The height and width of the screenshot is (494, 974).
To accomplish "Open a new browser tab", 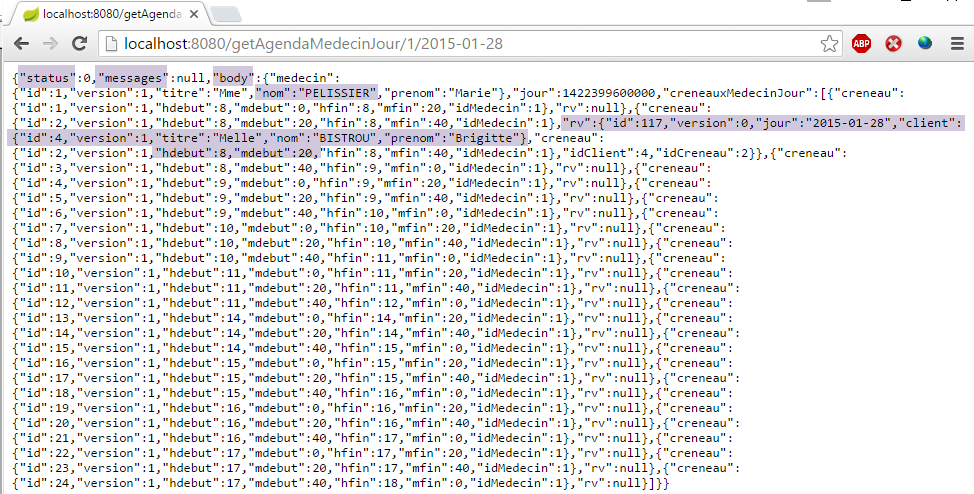I will [x=226, y=14].
